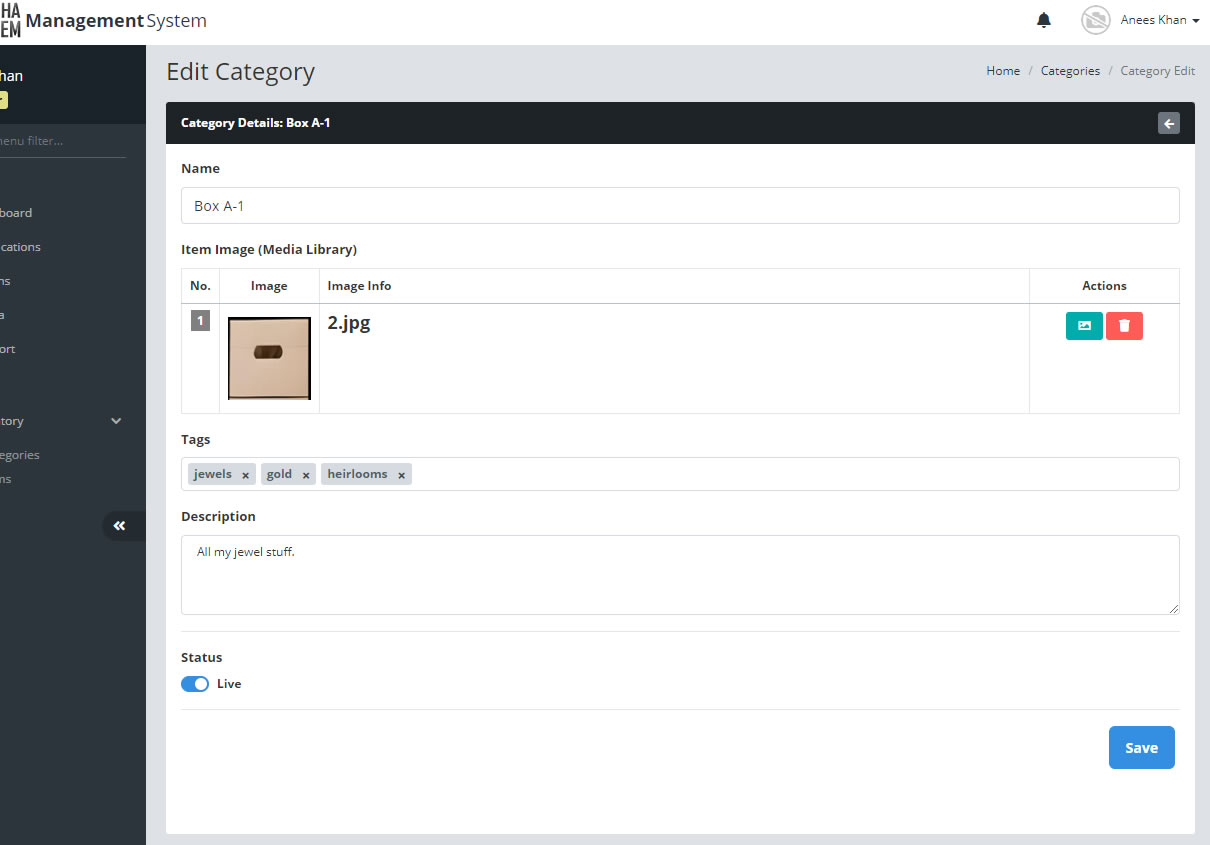
Task: Go to Home breadcrumb
Action: click(x=1003, y=71)
